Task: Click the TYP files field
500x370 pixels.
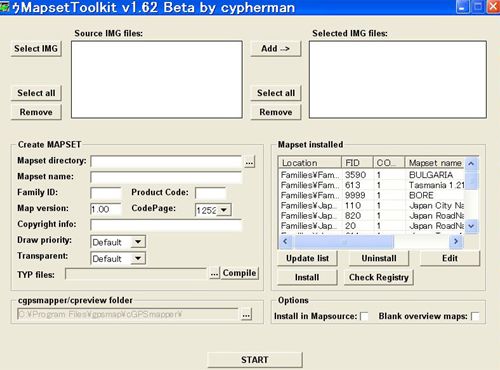Action: coord(136,274)
